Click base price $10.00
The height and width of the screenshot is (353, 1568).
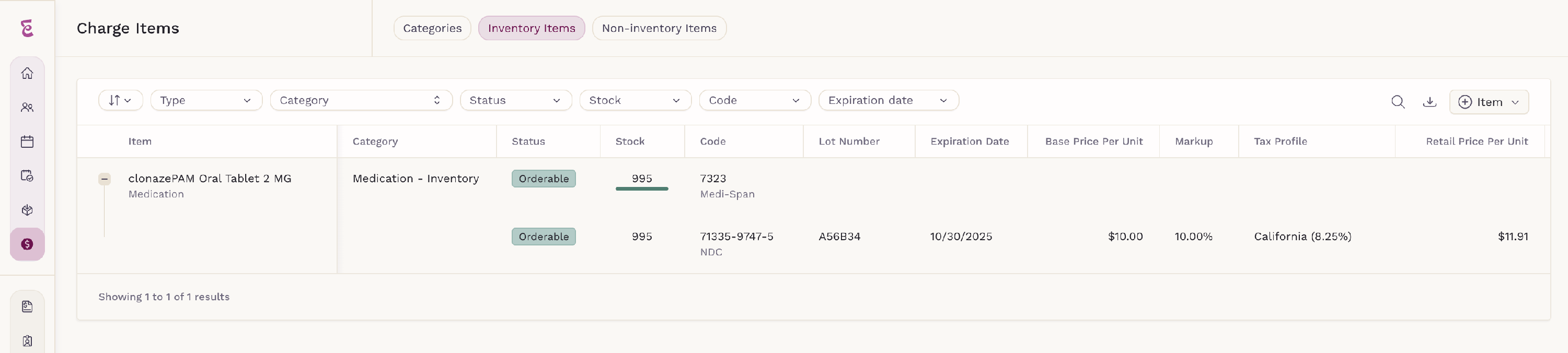click(1125, 237)
